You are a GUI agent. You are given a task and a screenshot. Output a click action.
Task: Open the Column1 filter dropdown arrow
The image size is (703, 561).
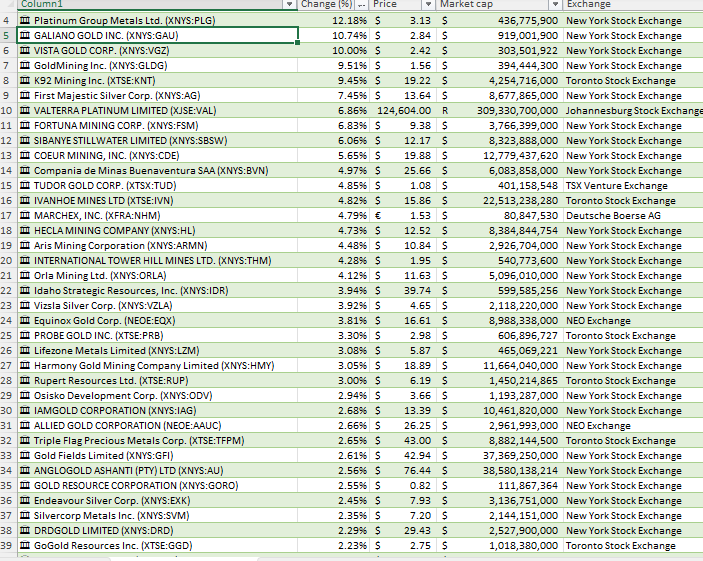(290, 4)
